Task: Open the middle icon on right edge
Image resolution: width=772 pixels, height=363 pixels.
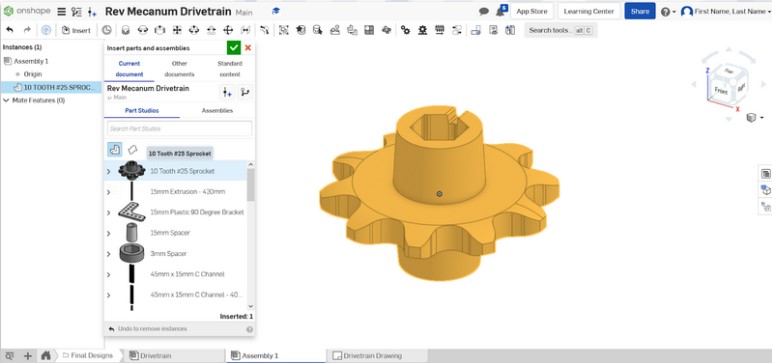Action: (x=766, y=190)
